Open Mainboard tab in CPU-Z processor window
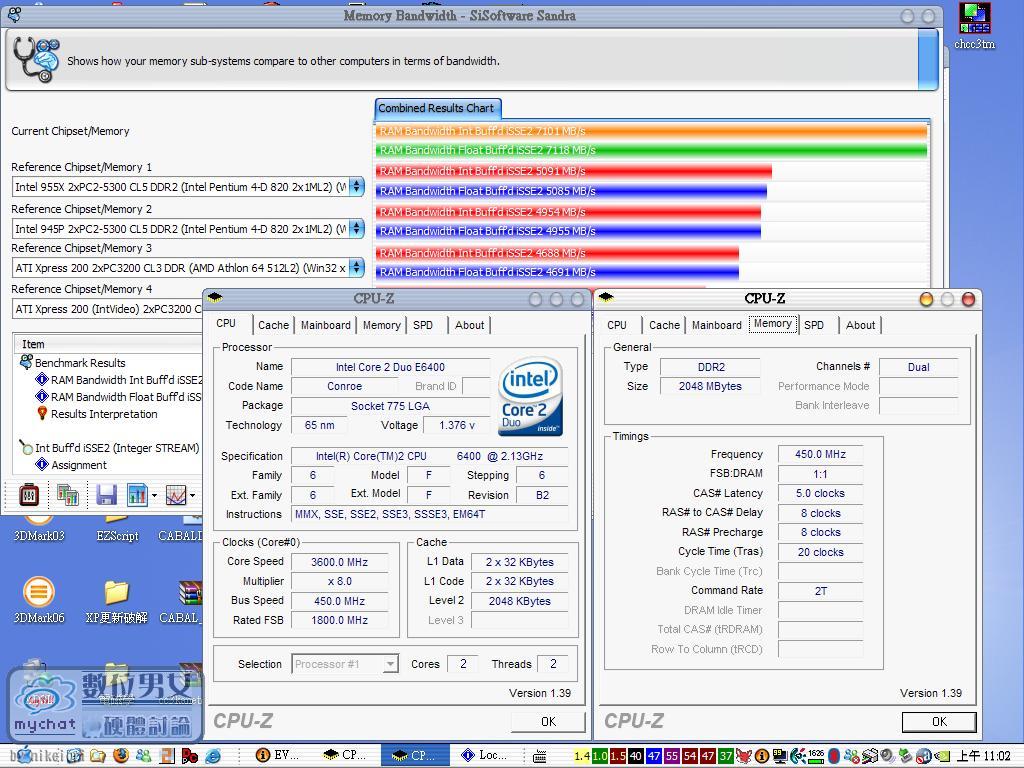The height and width of the screenshot is (768, 1024). click(x=325, y=325)
